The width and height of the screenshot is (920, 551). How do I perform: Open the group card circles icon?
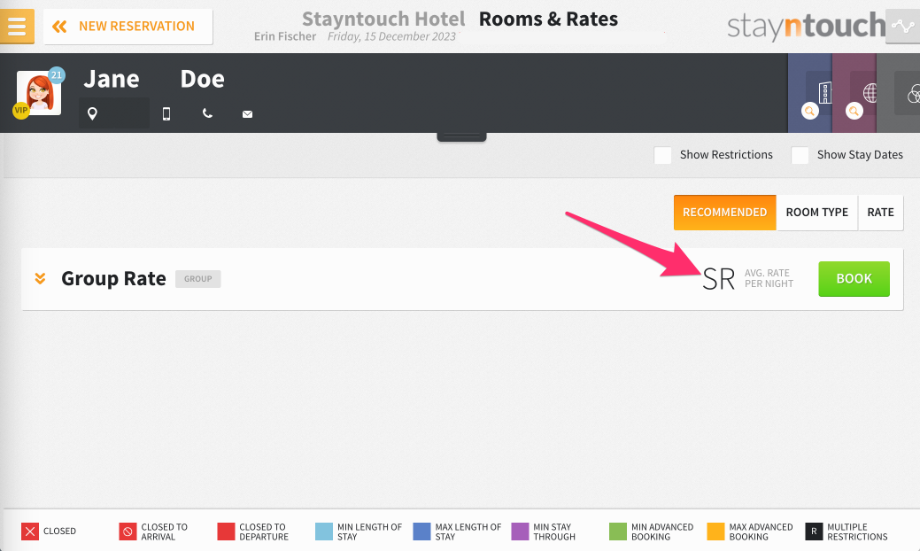[913, 94]
